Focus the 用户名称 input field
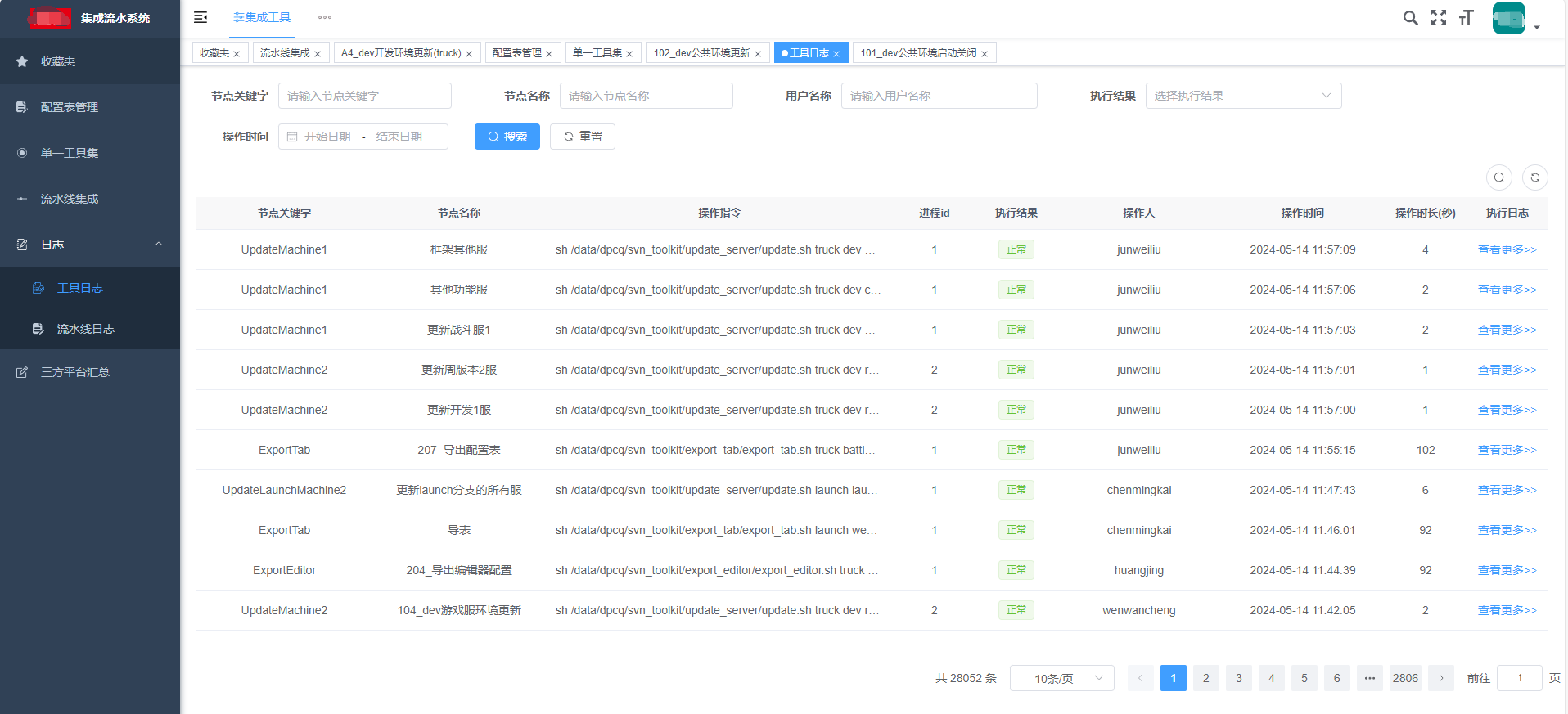 point(939,96)
